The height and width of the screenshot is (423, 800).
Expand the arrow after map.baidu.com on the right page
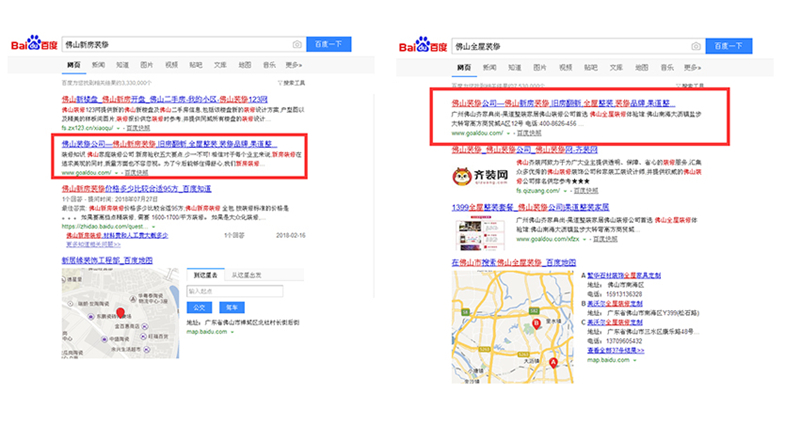[635, 360]
